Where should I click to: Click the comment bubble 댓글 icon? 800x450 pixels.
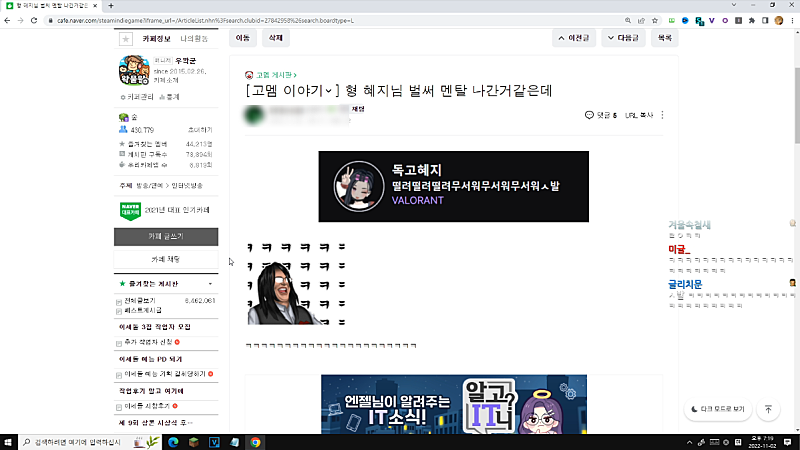click(x=589, y=115)
